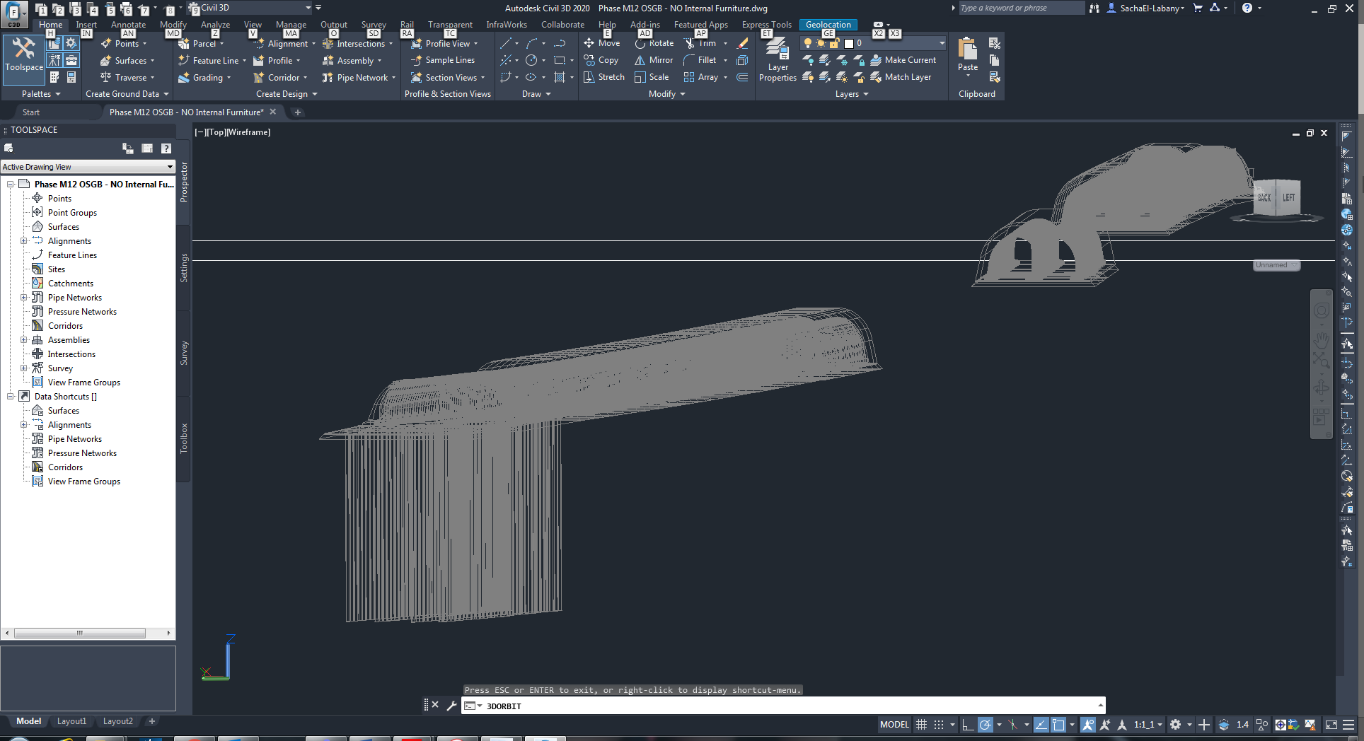Open the Pipe Network dropdown
Viewport: 1364px width, 741px height.
pyautogui.click(x=359, y=77)
